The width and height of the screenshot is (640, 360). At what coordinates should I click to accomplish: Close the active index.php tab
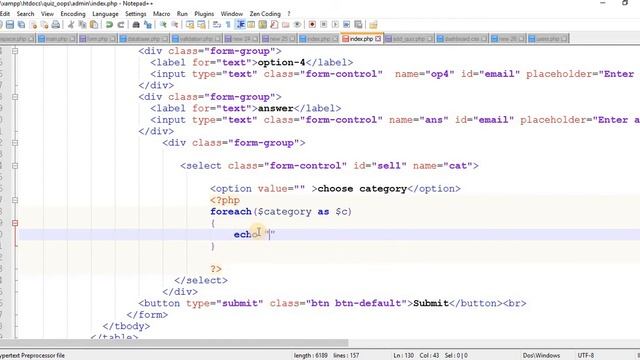pos(378,39)
